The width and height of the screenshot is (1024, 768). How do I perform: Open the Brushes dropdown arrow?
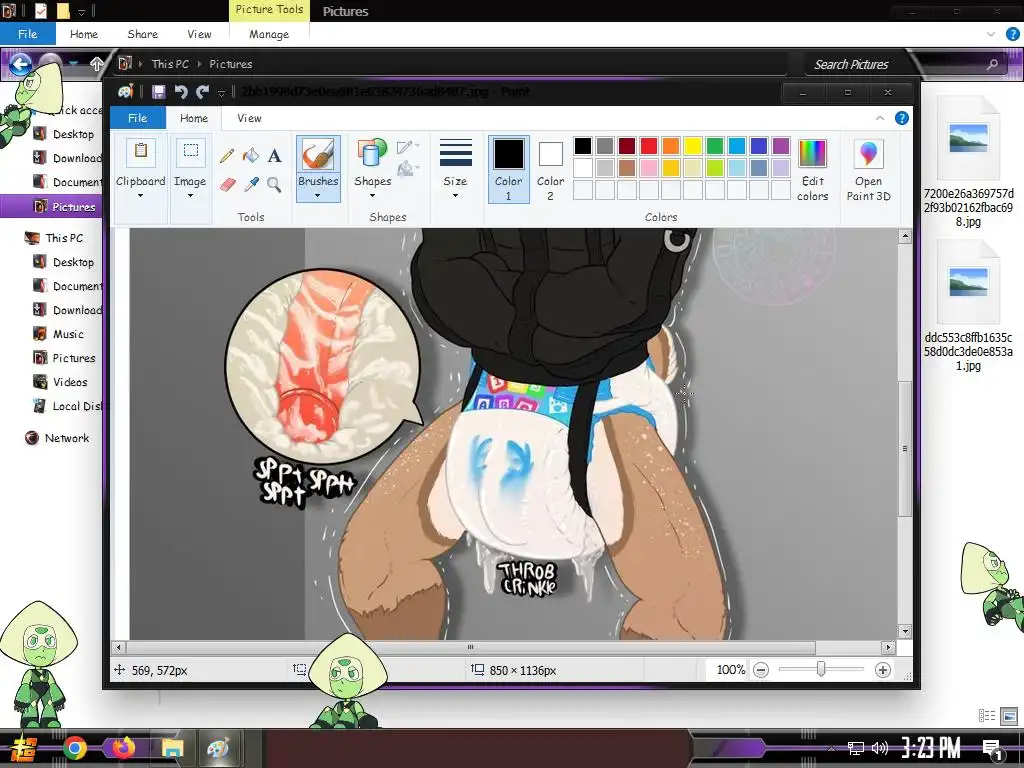click(x=318, y=195)
